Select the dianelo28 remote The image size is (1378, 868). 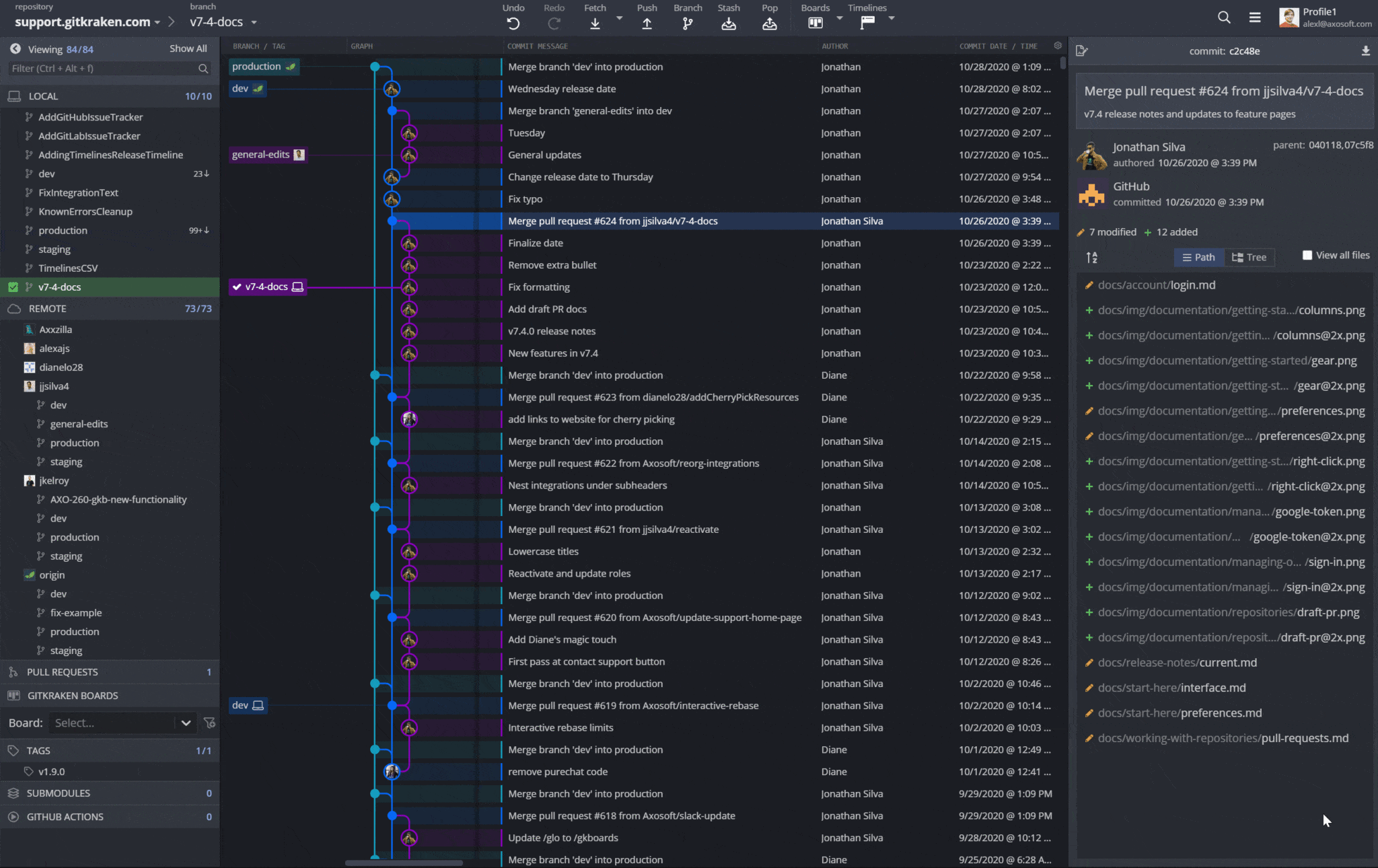coord(110,367)
